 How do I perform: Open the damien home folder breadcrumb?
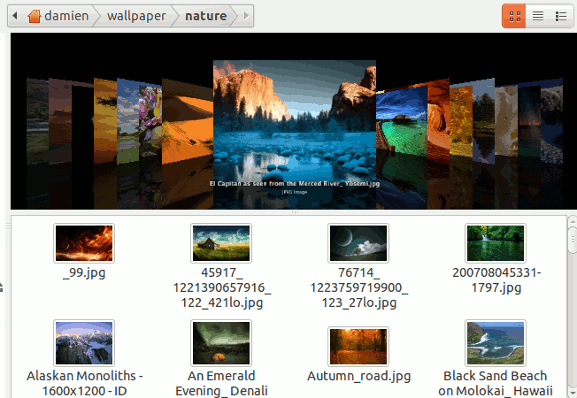pyautogui.click(x=59, y=16)
